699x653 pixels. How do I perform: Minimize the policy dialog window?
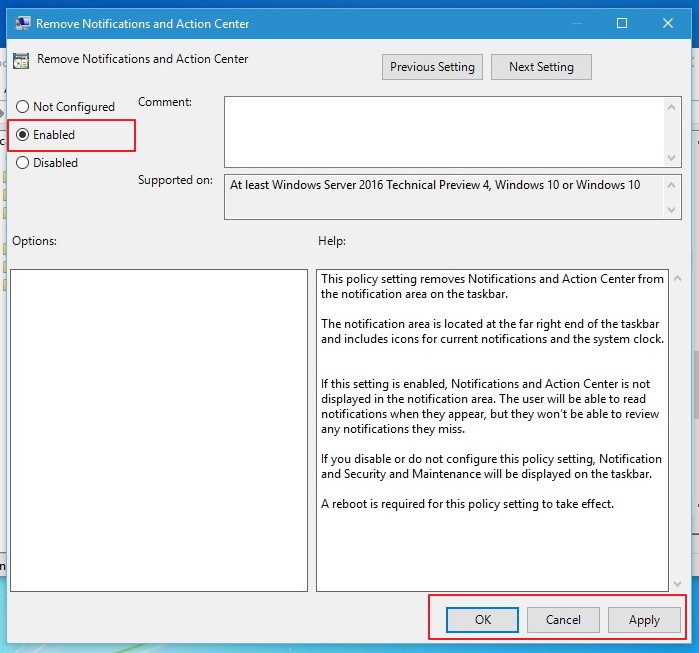click(x=577, y=23)
